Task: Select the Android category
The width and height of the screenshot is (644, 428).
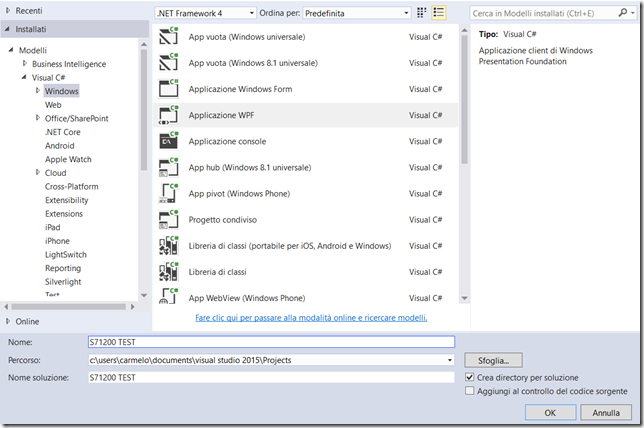Action: pyautogui.click(x=60, y=145)
